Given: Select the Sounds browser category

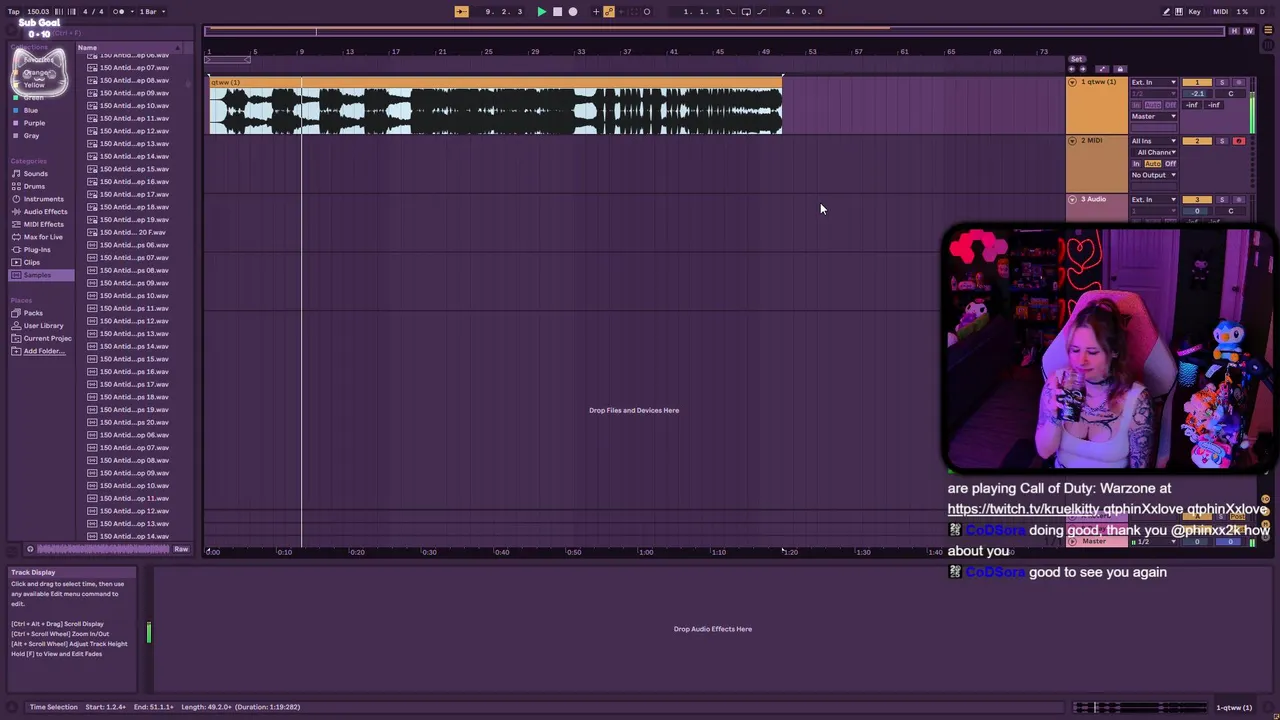Looking at the screenshot, I should 35,174.
